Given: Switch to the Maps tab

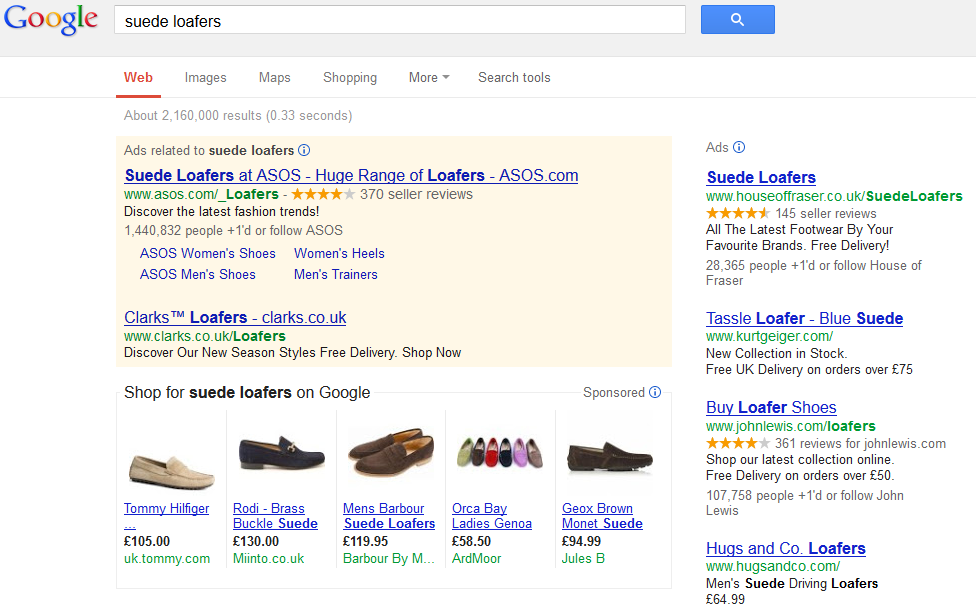Looking at the screenshot, I should [274, 78].
